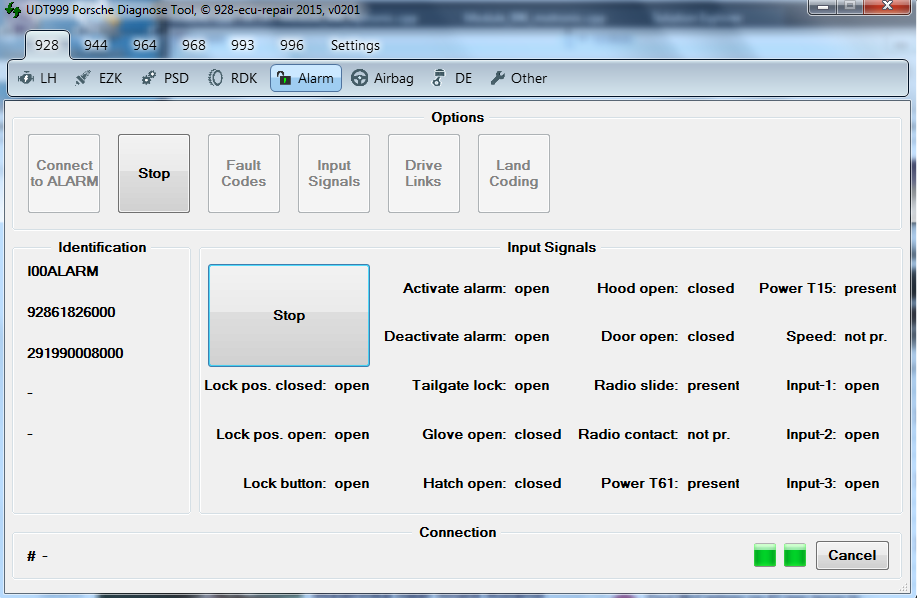
Task: Click the Drive Links button
Action: 424,173
